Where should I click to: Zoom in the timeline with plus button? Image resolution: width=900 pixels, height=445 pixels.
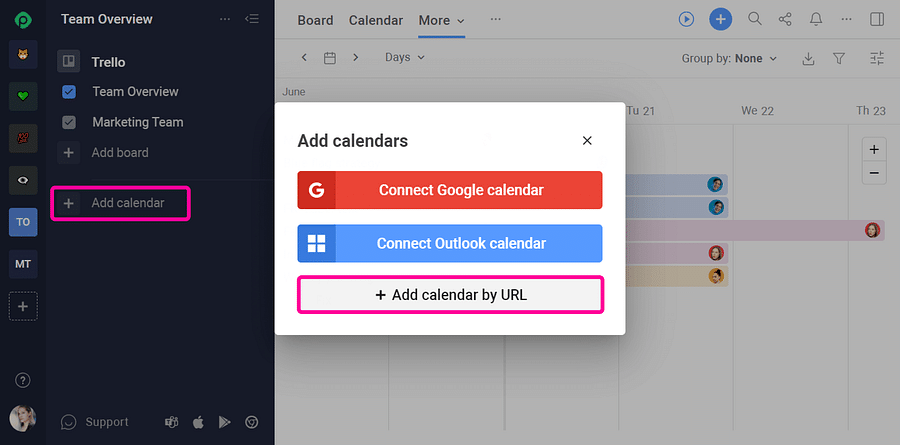pos(874,150)
